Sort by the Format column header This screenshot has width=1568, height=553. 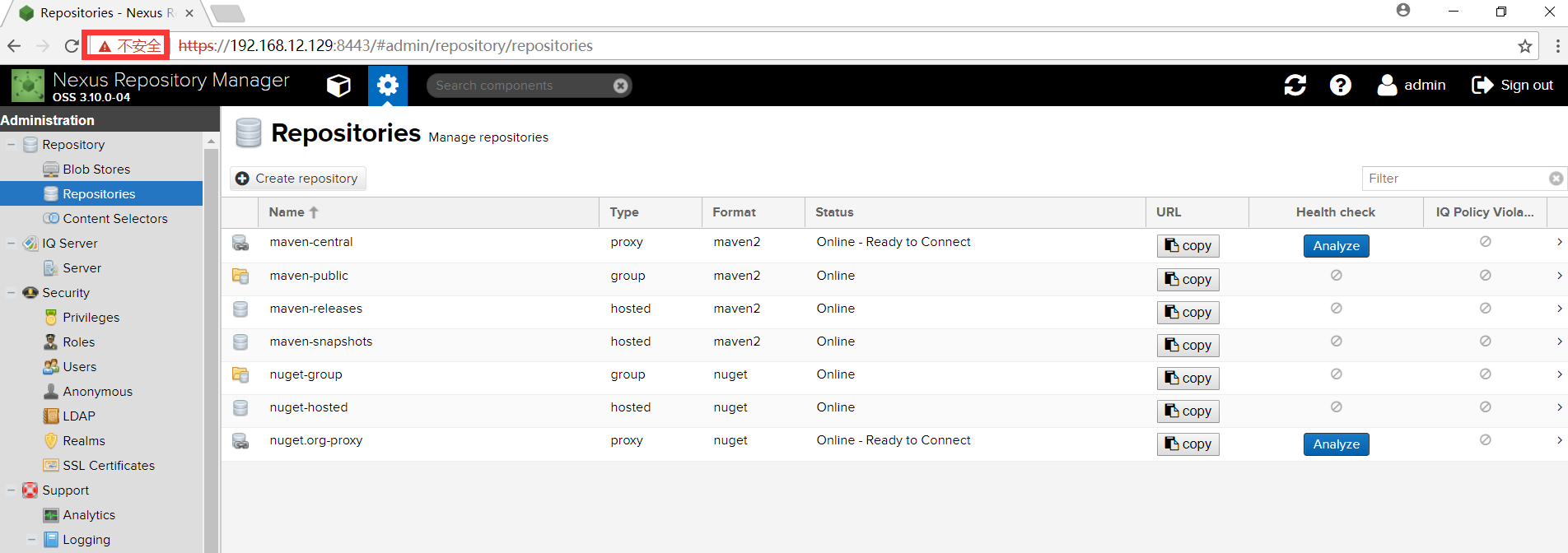754,212
